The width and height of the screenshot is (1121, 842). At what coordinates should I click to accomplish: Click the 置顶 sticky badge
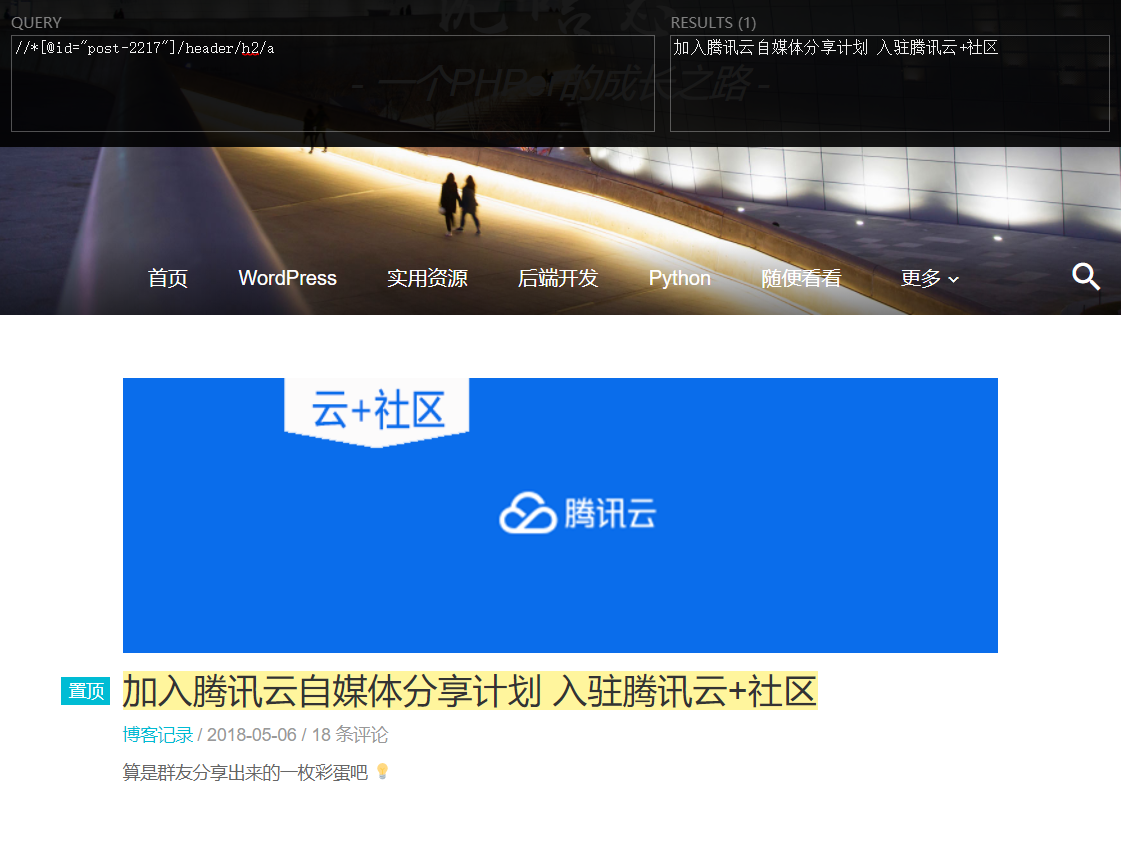point(85,690)
